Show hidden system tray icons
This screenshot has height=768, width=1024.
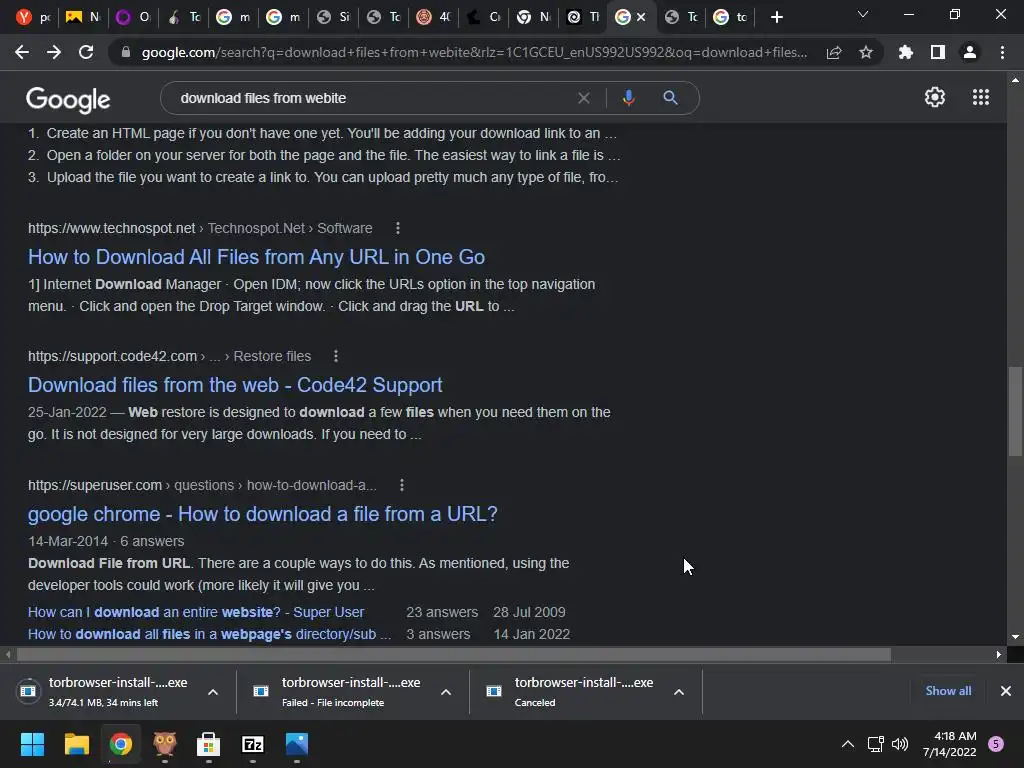coord(848,744)
